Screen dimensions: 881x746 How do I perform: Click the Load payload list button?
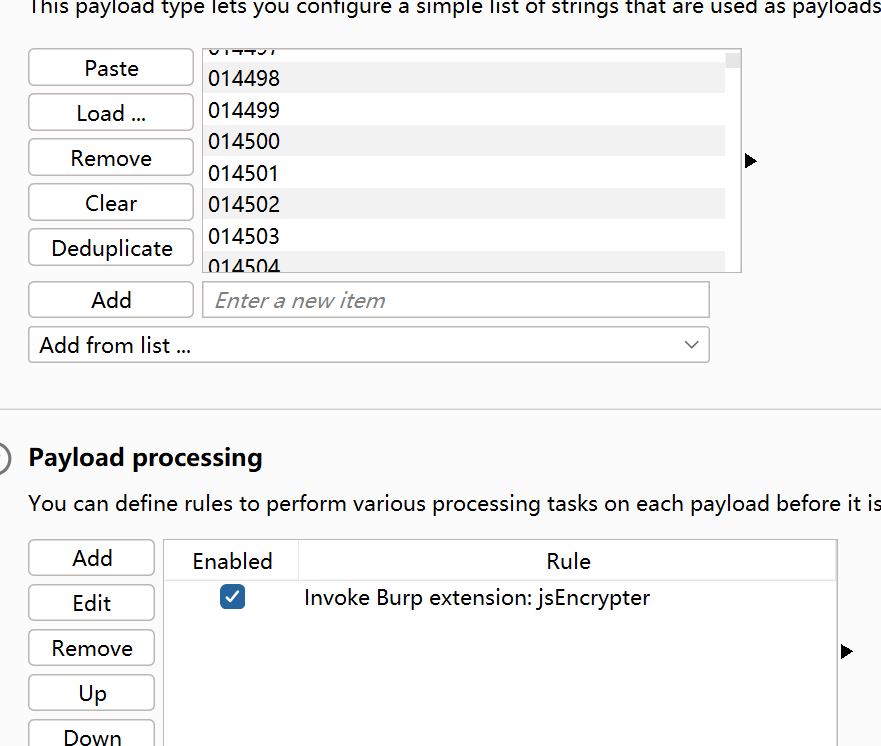coord(111,113)
